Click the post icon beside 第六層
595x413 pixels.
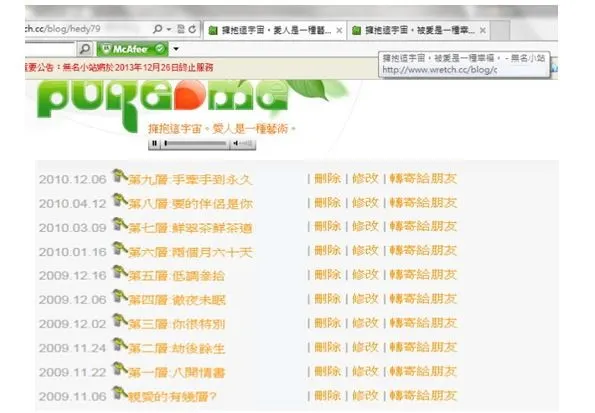click(120, 249)
